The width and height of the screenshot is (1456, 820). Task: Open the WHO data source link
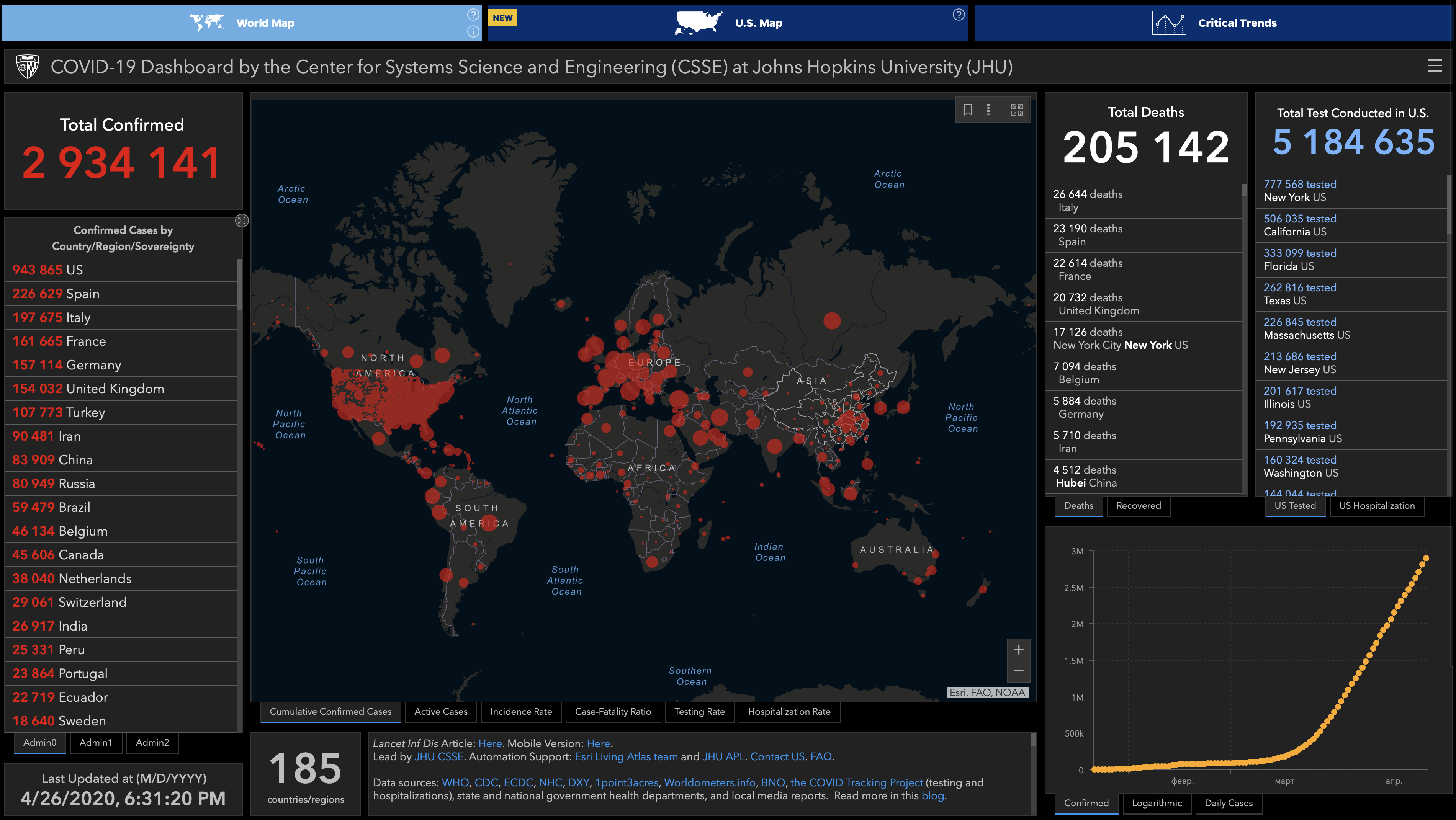coord(455,783)
